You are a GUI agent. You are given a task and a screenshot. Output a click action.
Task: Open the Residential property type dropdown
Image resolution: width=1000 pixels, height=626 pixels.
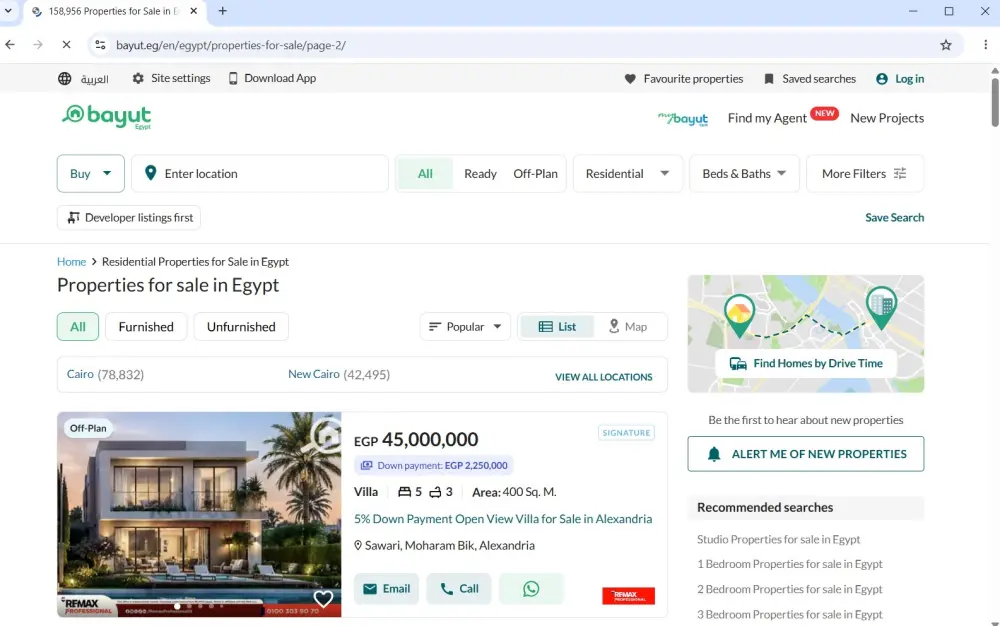tap(628, 173)
